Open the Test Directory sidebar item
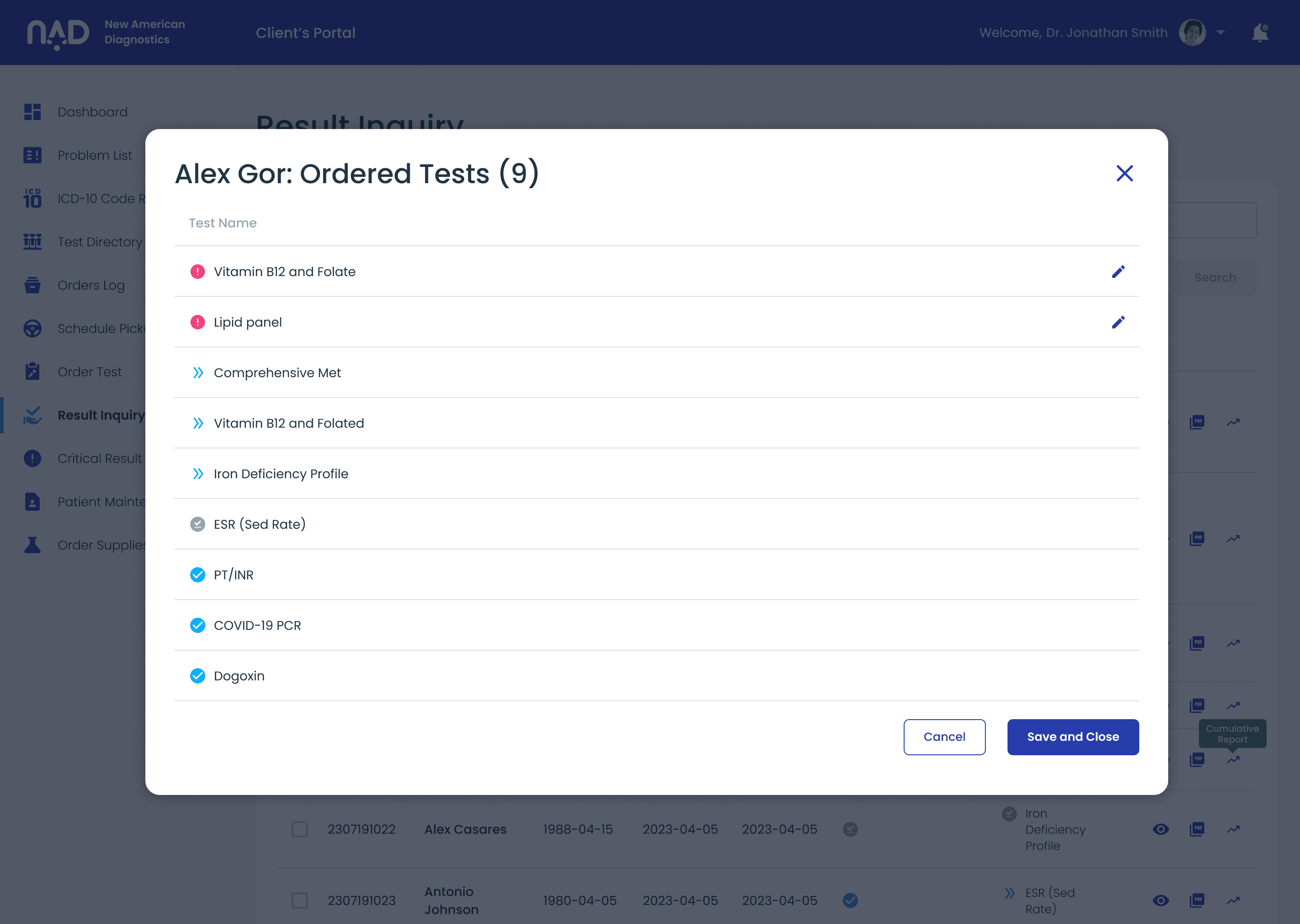The width and height of the screenshot is (1300, 924). [x=83, y=242]
